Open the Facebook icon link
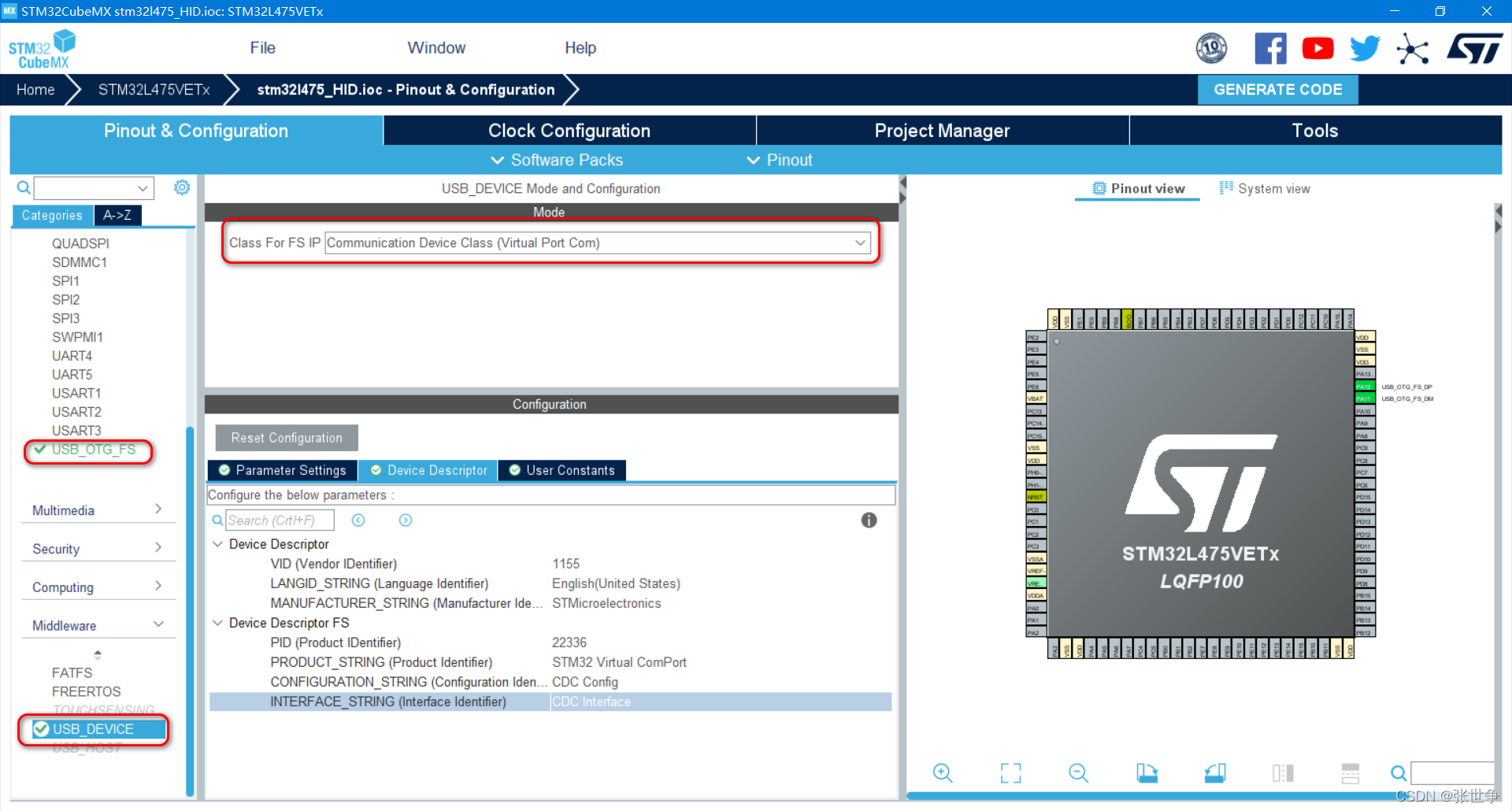This screenshot has height=811, width=1512. [x=1270, y=49]
